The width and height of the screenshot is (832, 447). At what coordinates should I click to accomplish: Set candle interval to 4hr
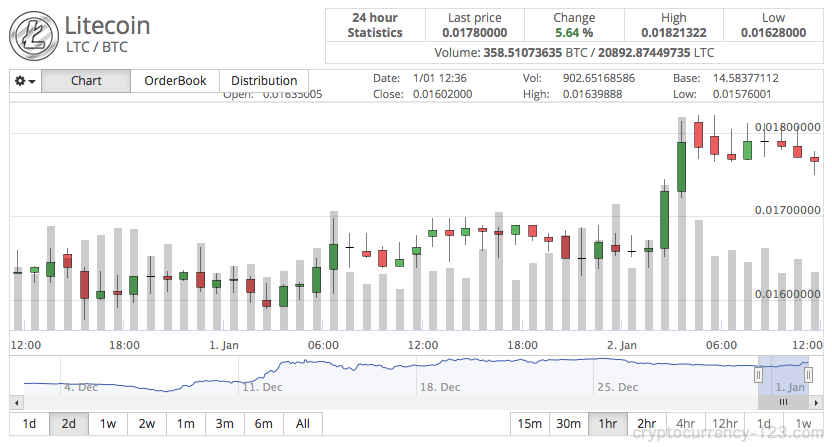pyautogui.click(x=686, y=424)
